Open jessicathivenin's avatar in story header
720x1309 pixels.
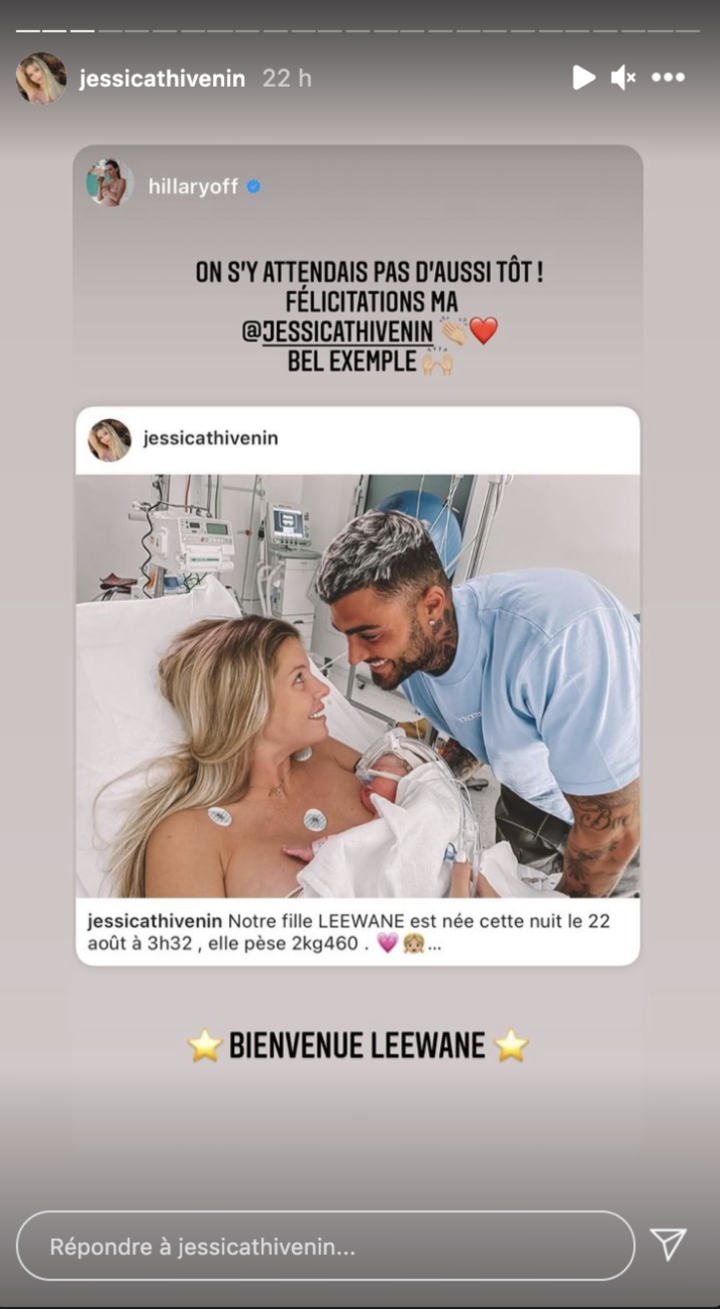(41, 78)
